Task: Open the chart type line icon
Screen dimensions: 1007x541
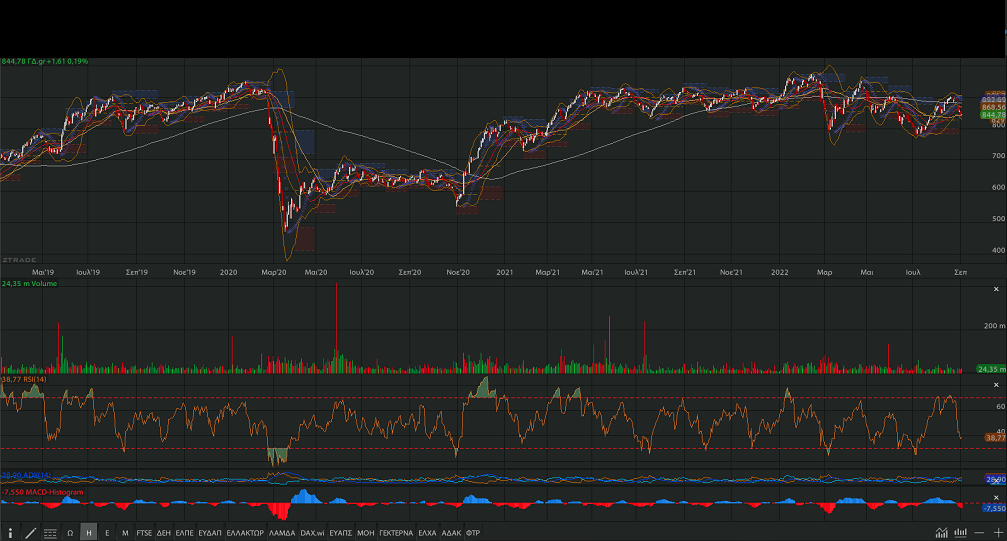Action: click(941, 533)
